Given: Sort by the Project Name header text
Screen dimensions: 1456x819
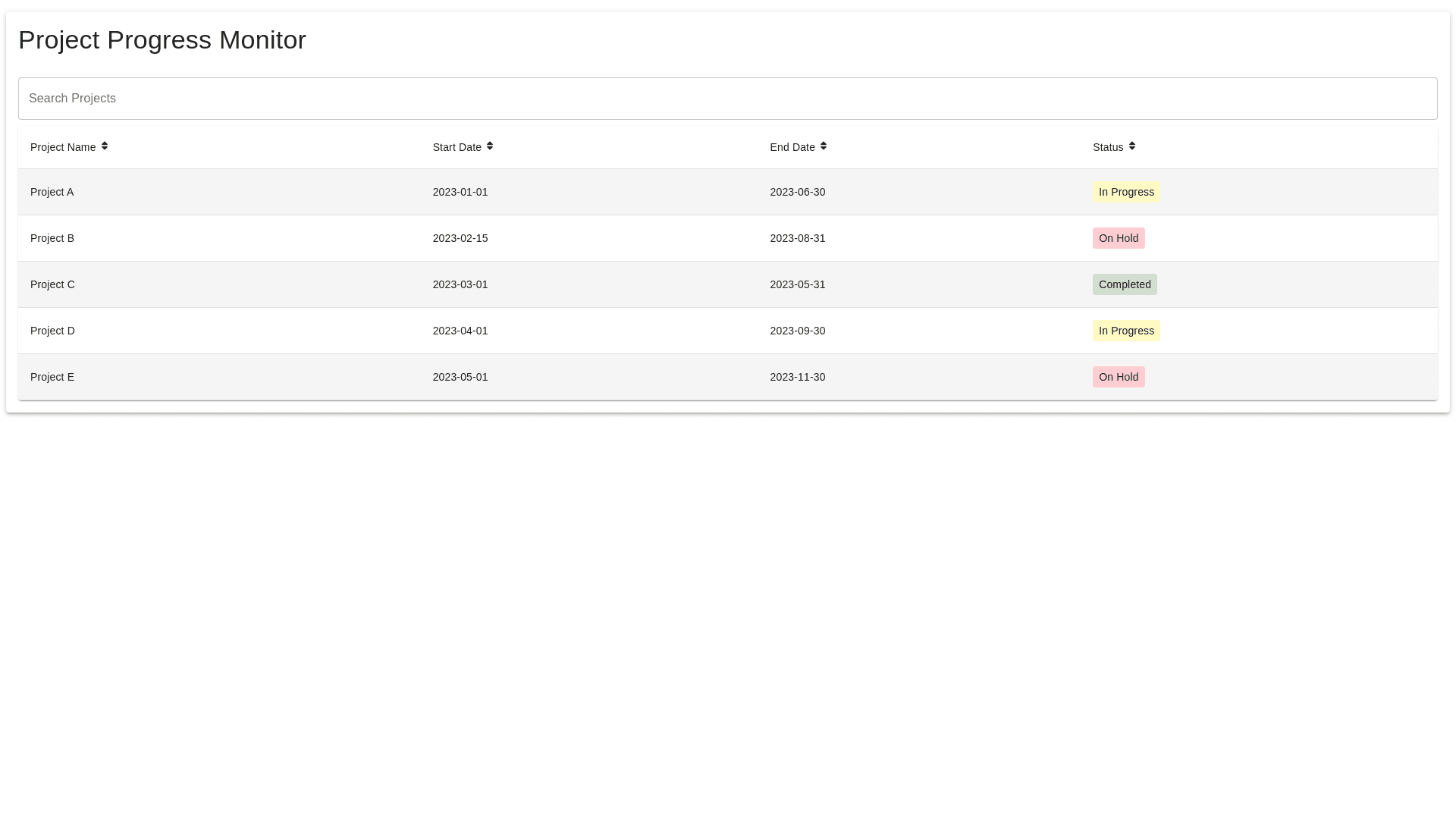Looking at the screenshot, I should 63,147.
